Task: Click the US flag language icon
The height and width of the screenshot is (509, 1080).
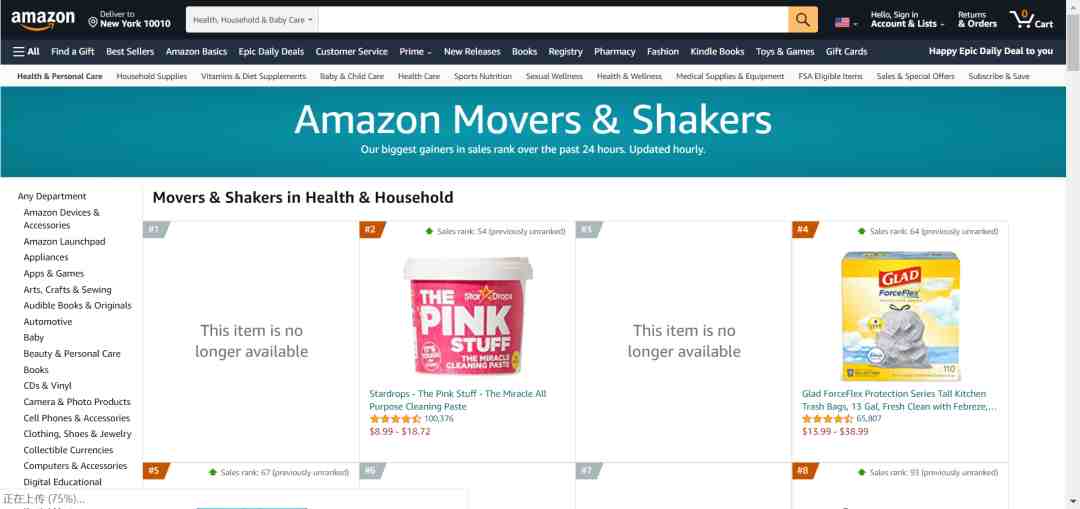Action: pyautogui.click(x=842, y=23)
